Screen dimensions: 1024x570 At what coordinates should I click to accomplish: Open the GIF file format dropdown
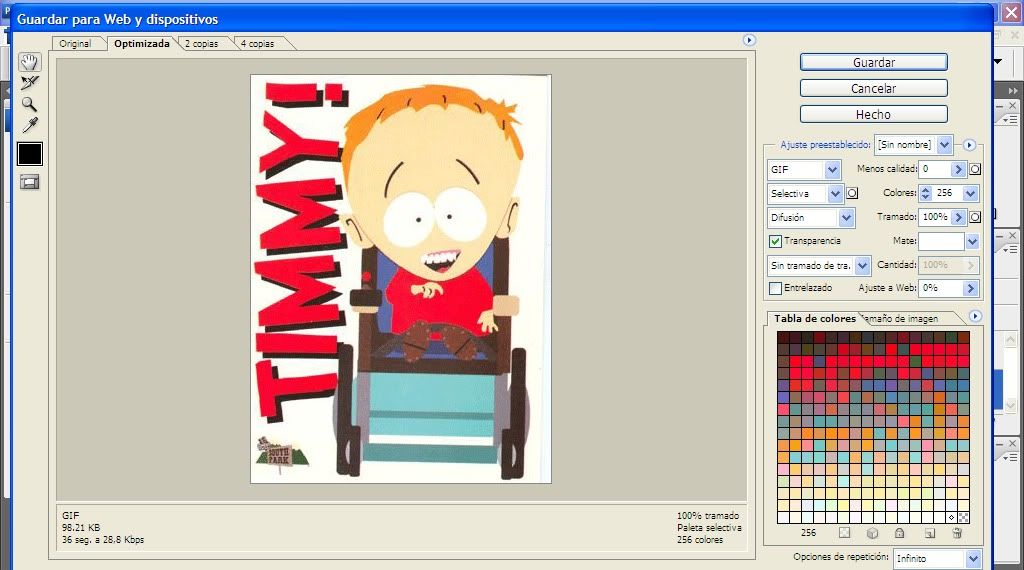coord(832,170)
